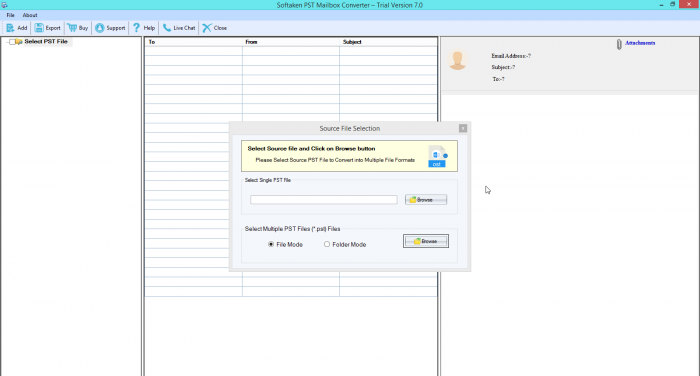Viewport: 700px width, 376px height.
Task: Click the 'To' column header
Action: (x=193, y=42)
